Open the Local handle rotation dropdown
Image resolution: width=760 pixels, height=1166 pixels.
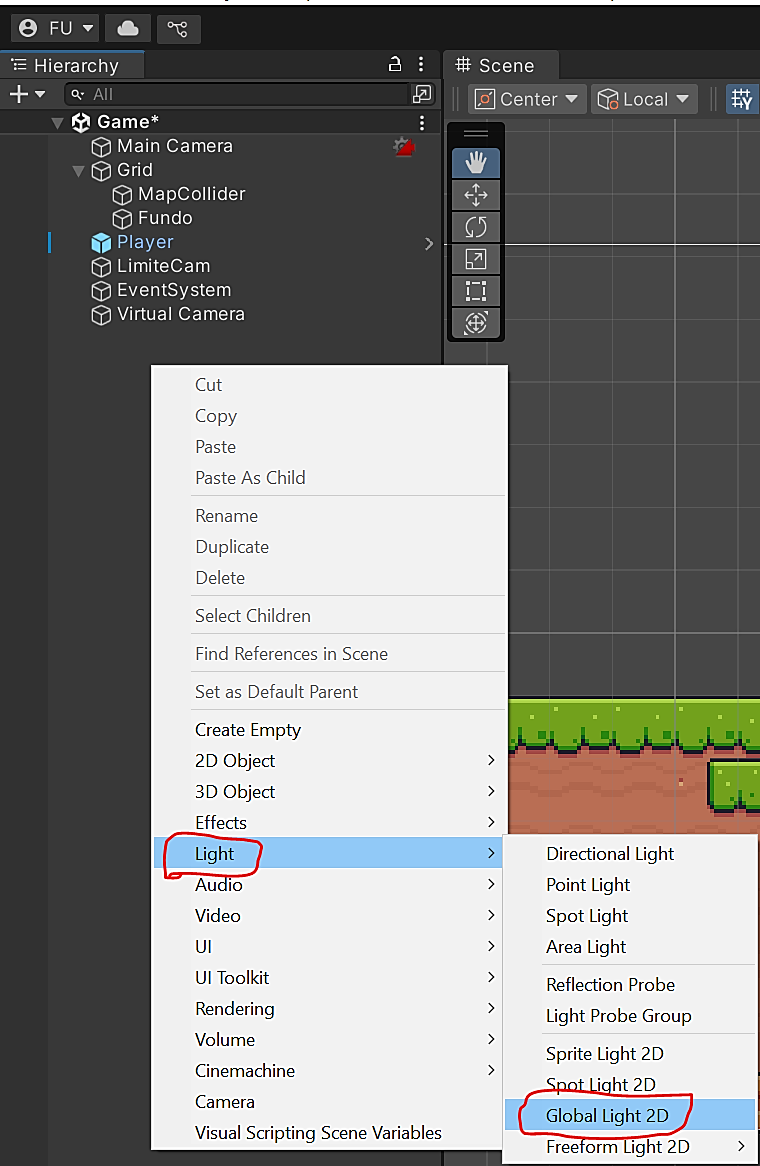(645, 99)
